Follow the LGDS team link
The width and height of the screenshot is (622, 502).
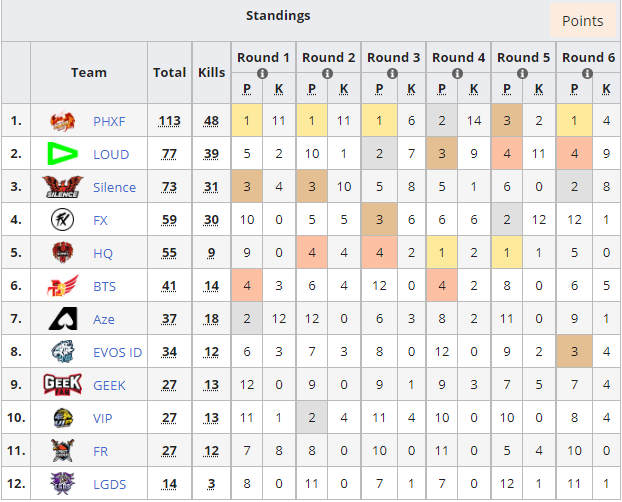pyautogui.click(x=109, y=485)
